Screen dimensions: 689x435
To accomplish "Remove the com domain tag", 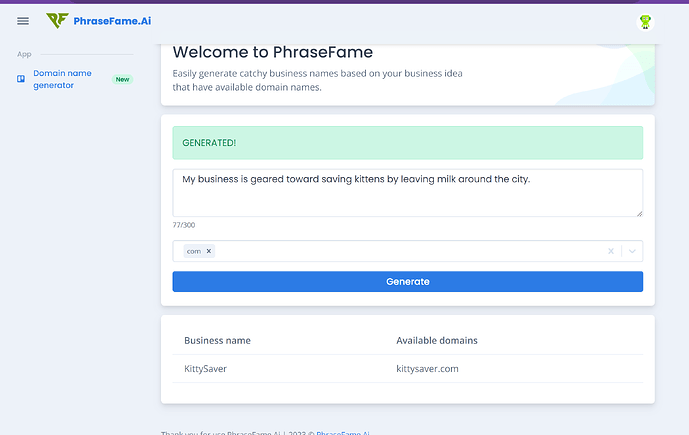I will click(x=209, y=251).
